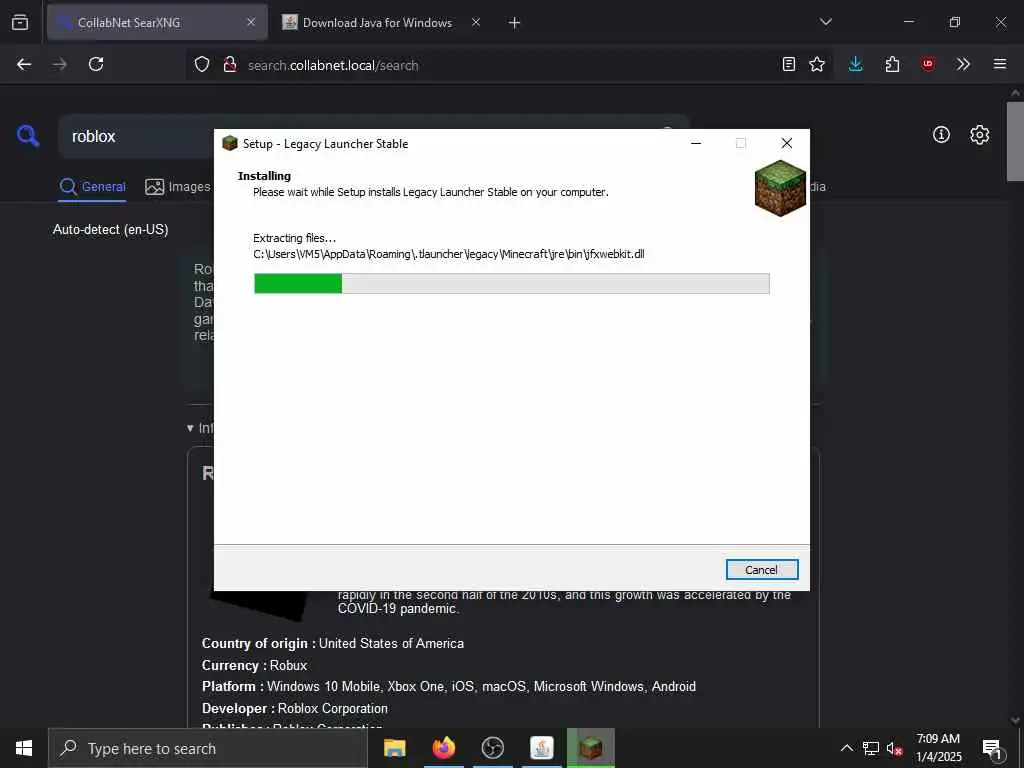Open the SearXNG preferences gear icon
This screenshot has height=768, width=1024.
pos(979,135)
